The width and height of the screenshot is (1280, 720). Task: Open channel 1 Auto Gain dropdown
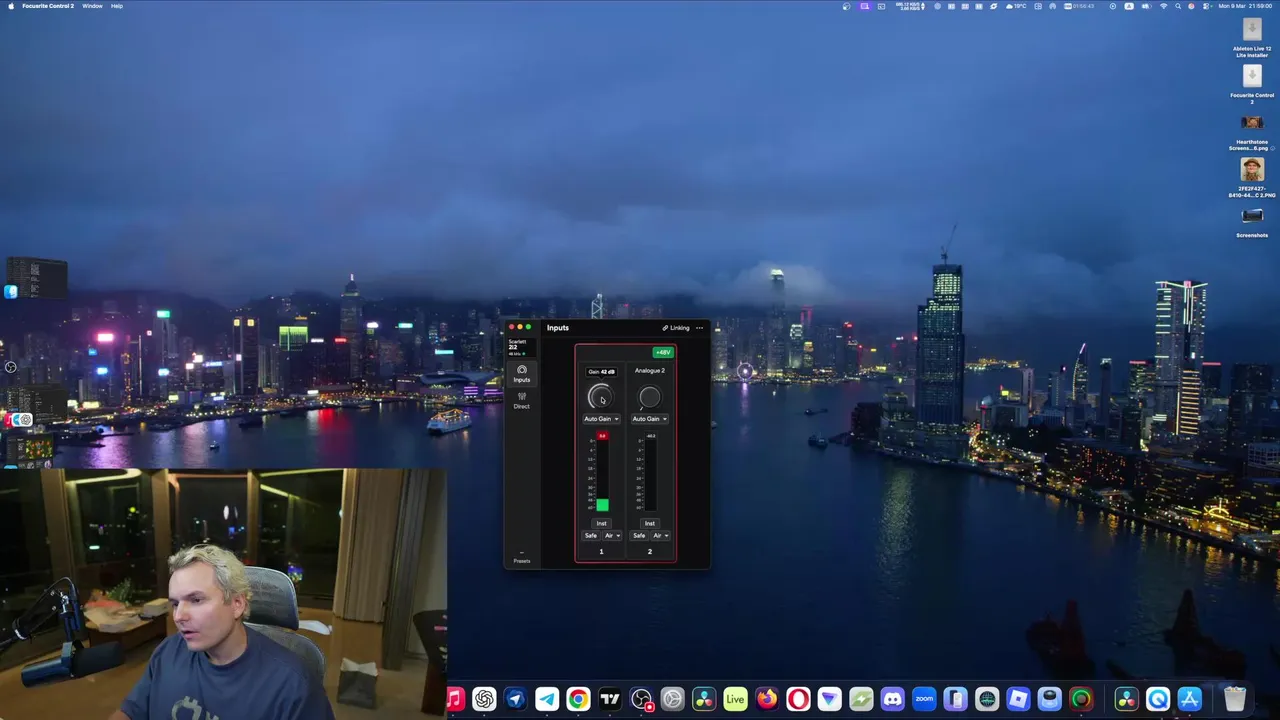(x=601, y=419)
